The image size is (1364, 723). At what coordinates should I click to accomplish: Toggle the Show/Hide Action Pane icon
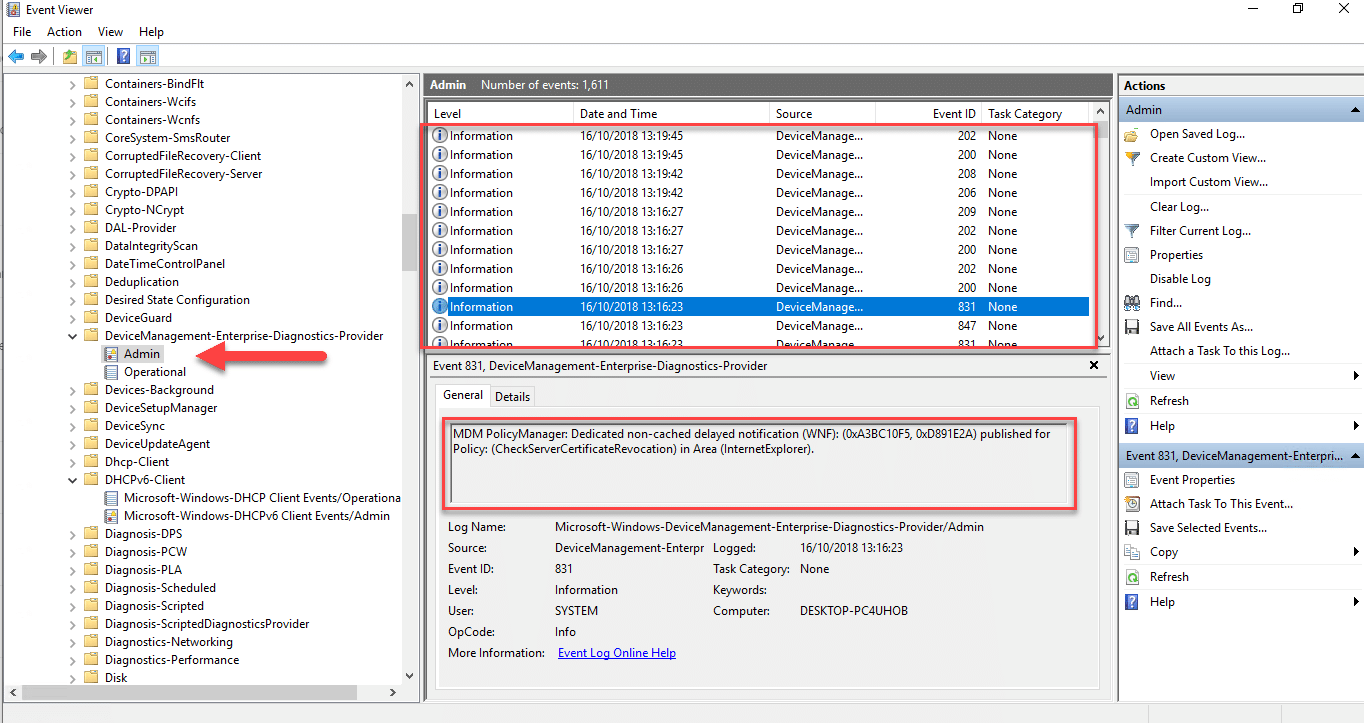click(147, 56)
